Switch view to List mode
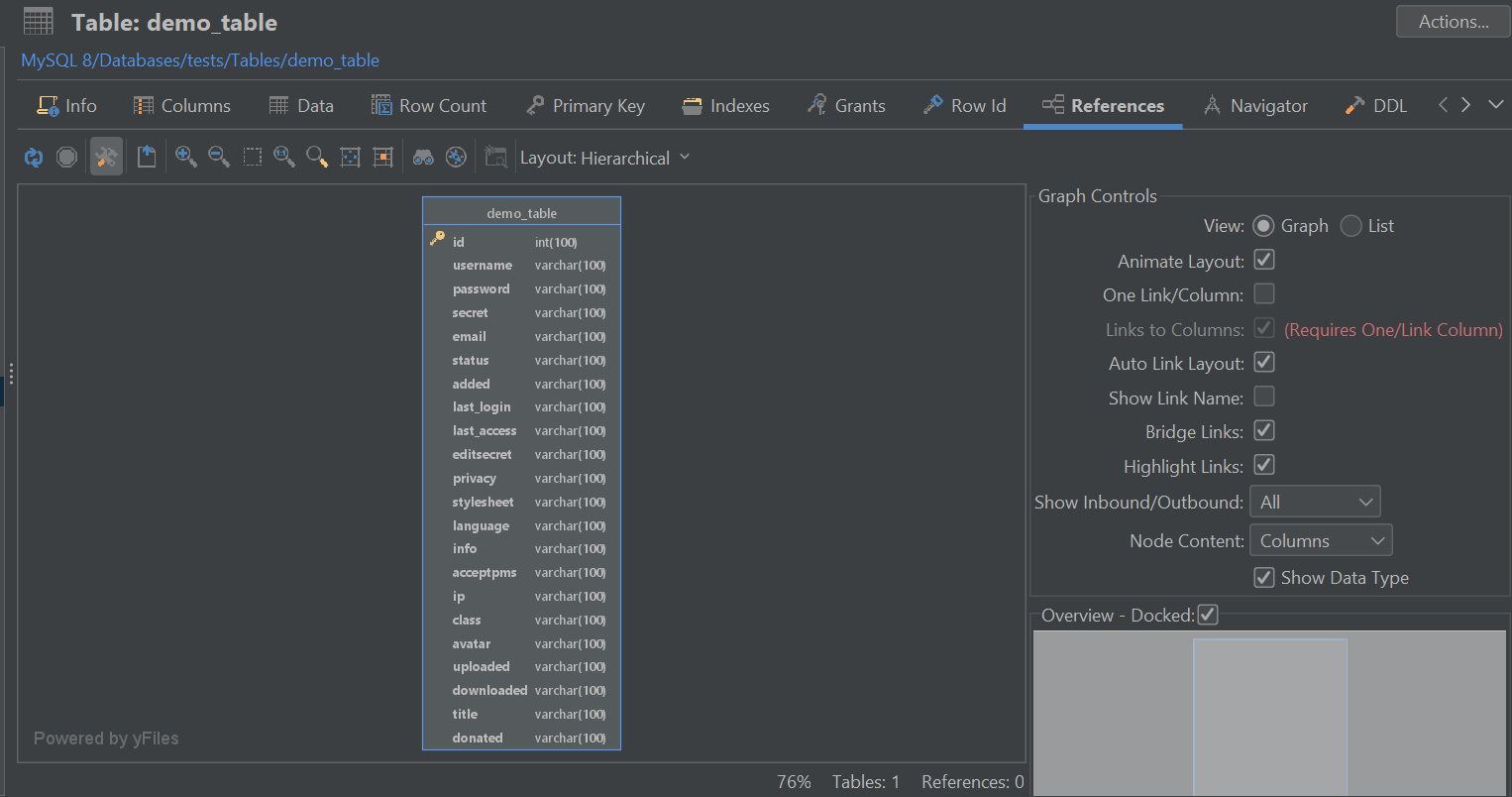The image size is (1512, 797). (1350, 225)
